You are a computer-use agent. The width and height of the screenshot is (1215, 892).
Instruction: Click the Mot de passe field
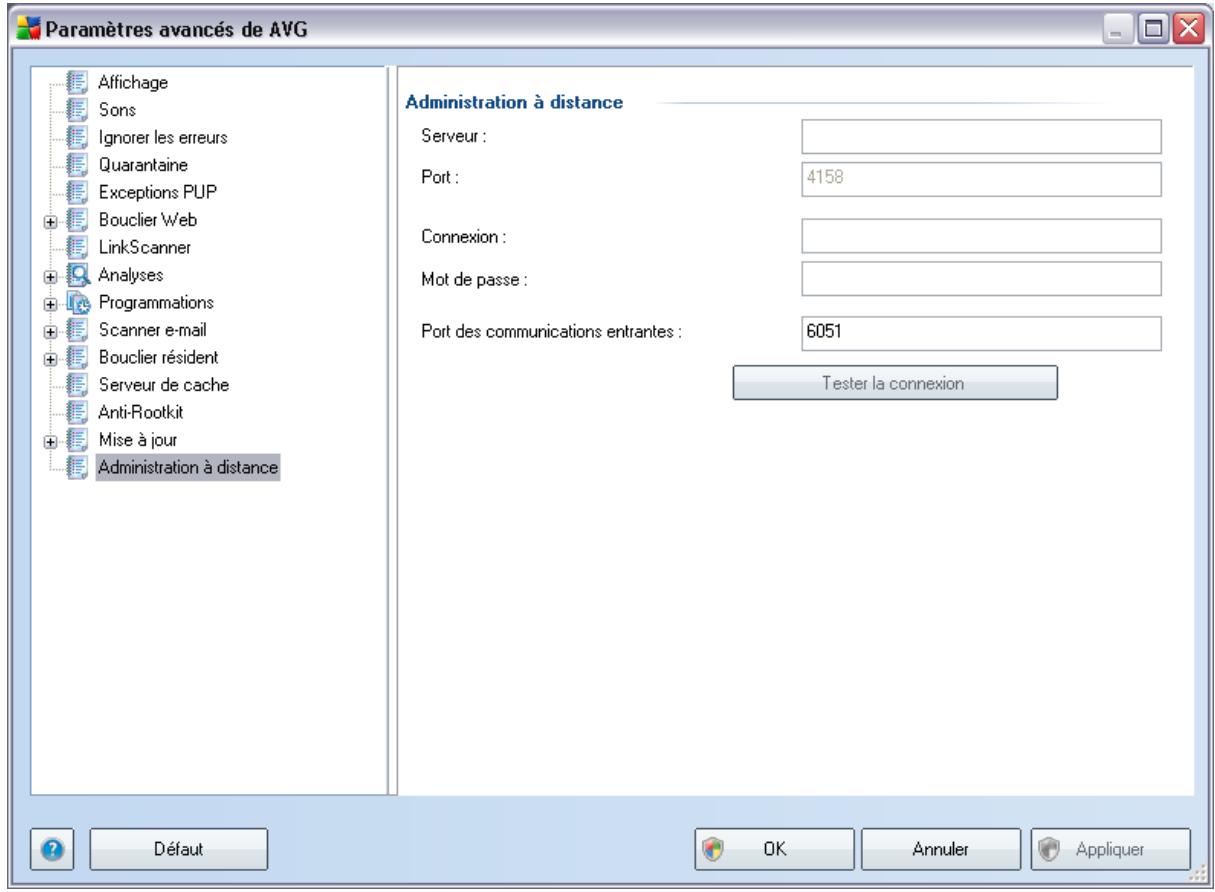click(x=981, y=278)
